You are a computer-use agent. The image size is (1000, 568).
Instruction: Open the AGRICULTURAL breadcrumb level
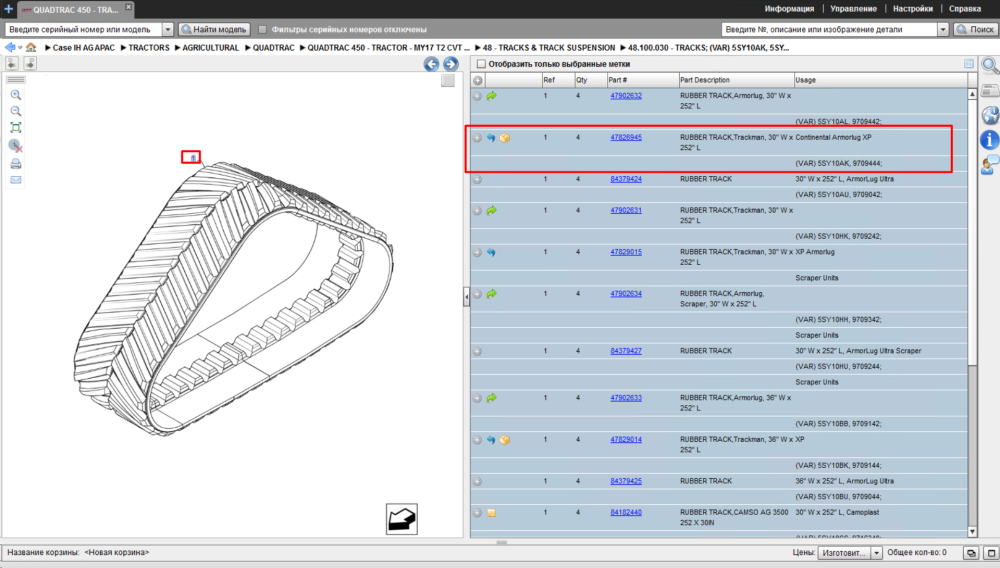[210, 48]
